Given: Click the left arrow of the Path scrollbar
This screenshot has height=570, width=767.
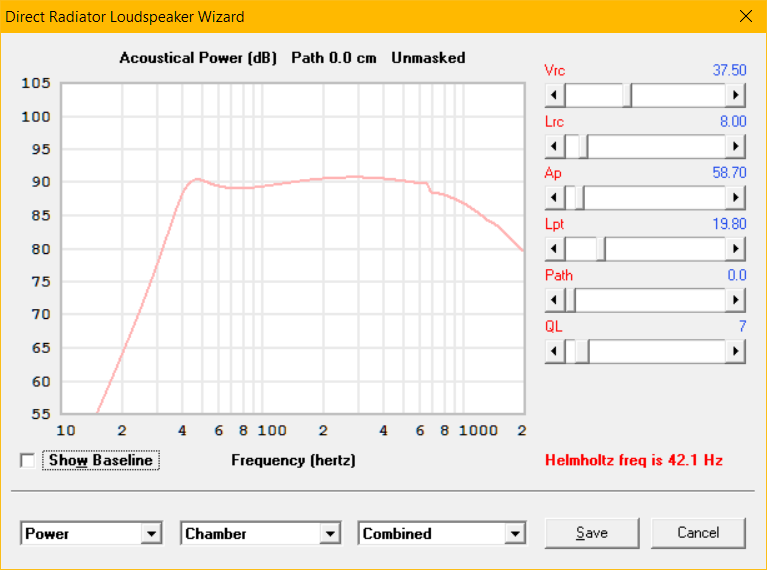Looking at the screenshot, I should pyautogui.click(x=555, y=300).
